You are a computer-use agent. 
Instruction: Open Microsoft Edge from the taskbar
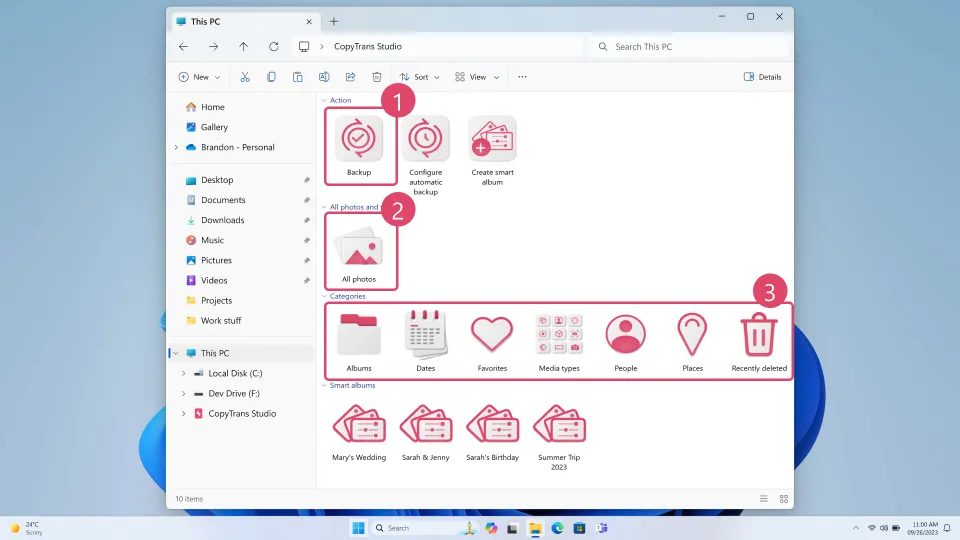click(557, 528)
